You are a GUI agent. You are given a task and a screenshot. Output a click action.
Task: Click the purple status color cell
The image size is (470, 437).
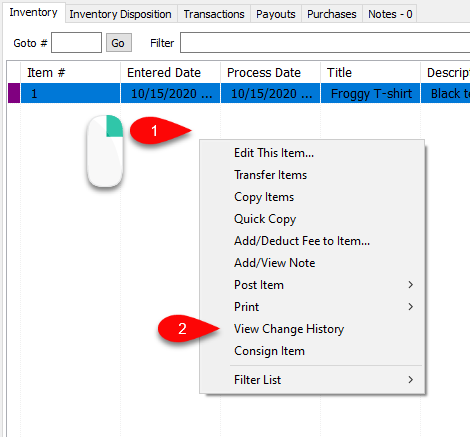(x=14, y=93)
